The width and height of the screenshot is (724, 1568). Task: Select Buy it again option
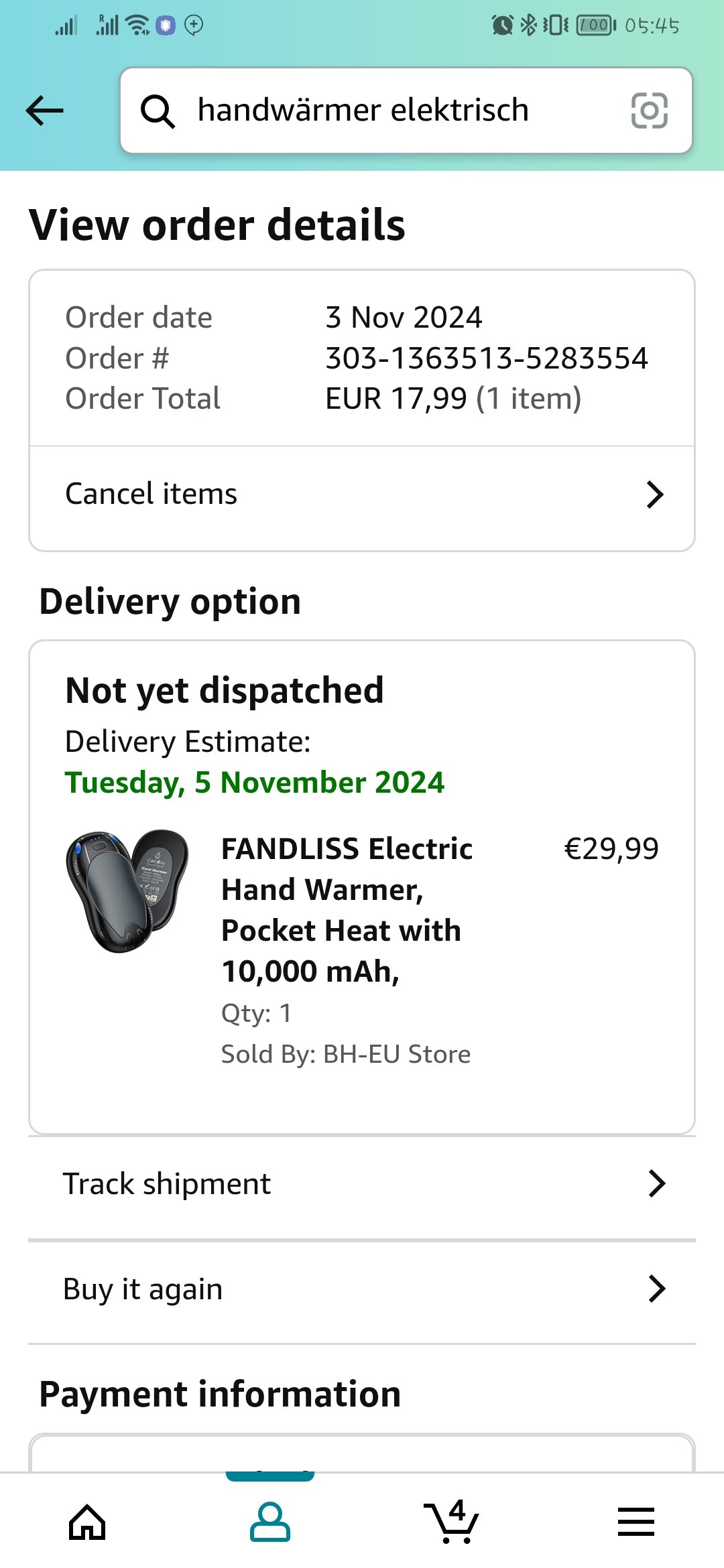click(x=143, y=1289)
